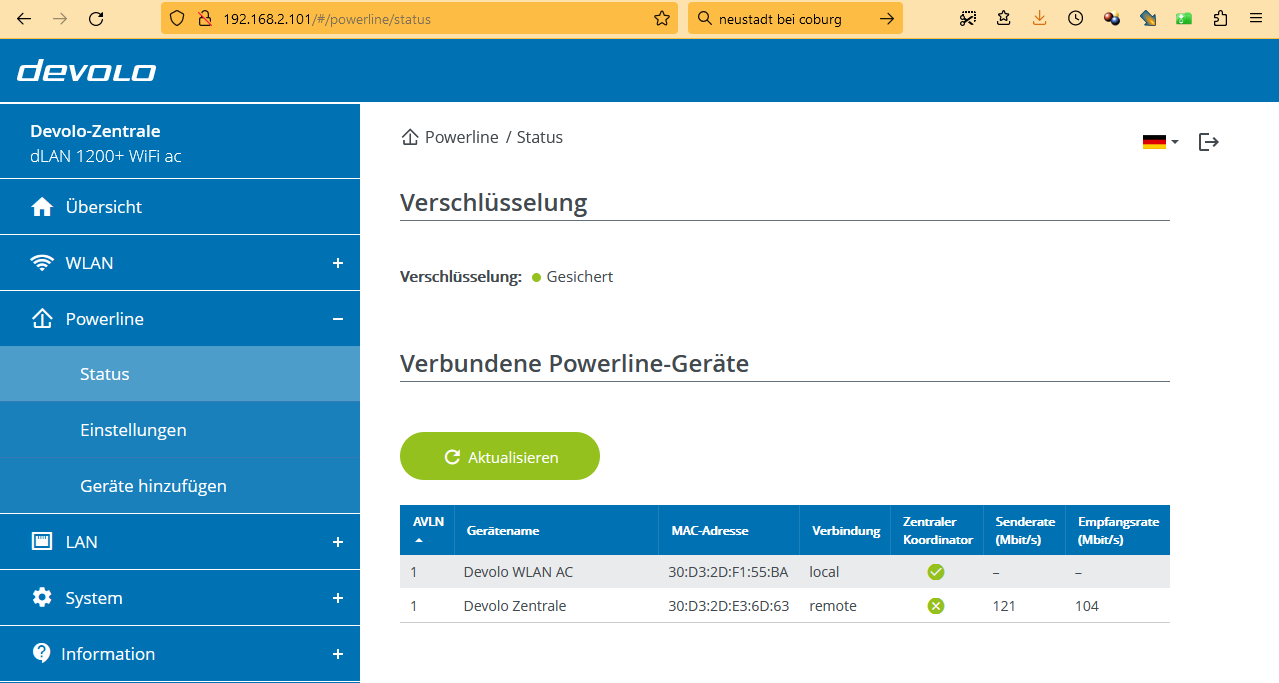
Task: Open the extensions puzzle piece menu
Action: point(1220,18)
